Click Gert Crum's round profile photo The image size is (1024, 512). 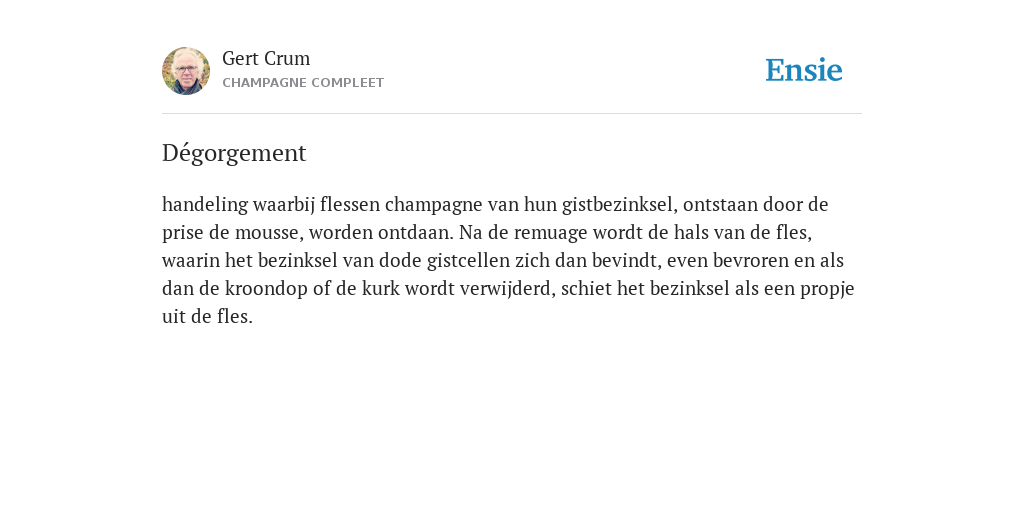click(x=186, y=71)
